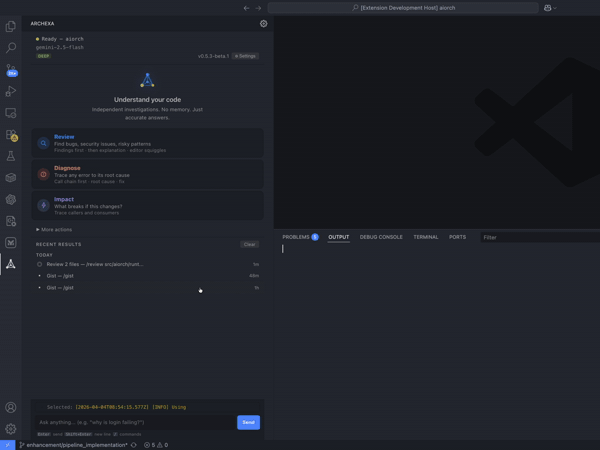Screen dimensions: 600x450
Task: Open the ChatGPT-style knot icon view
Action: pos(11,199)
